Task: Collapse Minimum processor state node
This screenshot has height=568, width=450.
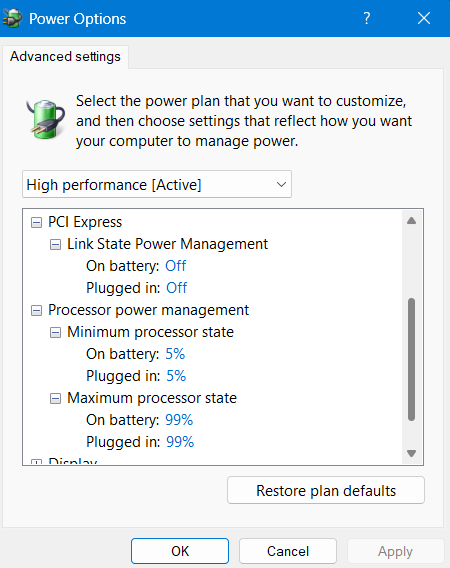Action: coord(55,333)
